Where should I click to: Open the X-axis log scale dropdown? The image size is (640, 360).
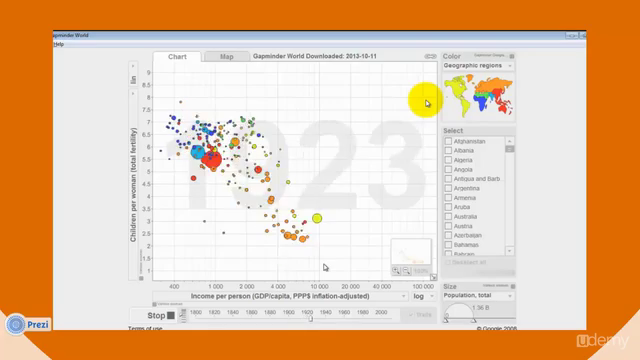coord(423,296)
